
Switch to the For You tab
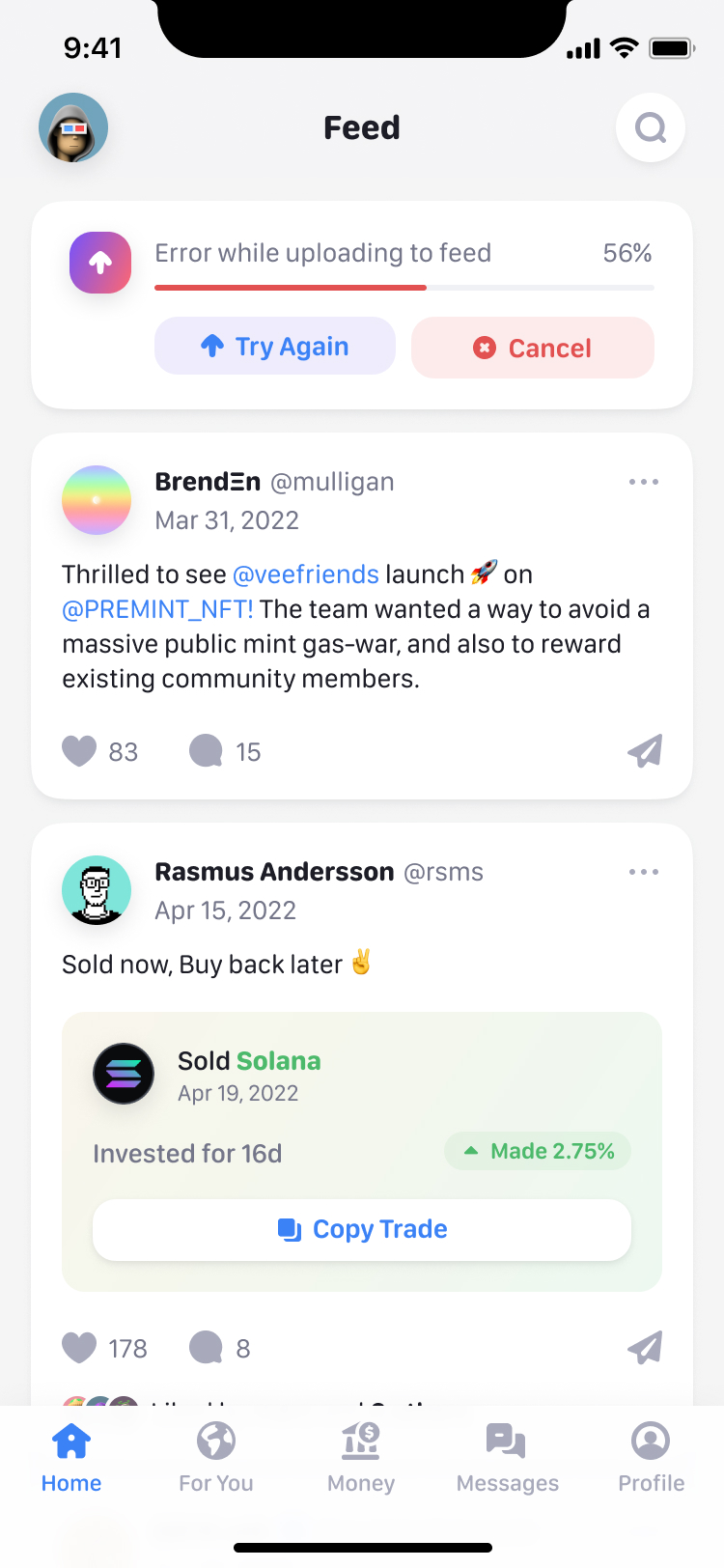tap(216, 1458)
